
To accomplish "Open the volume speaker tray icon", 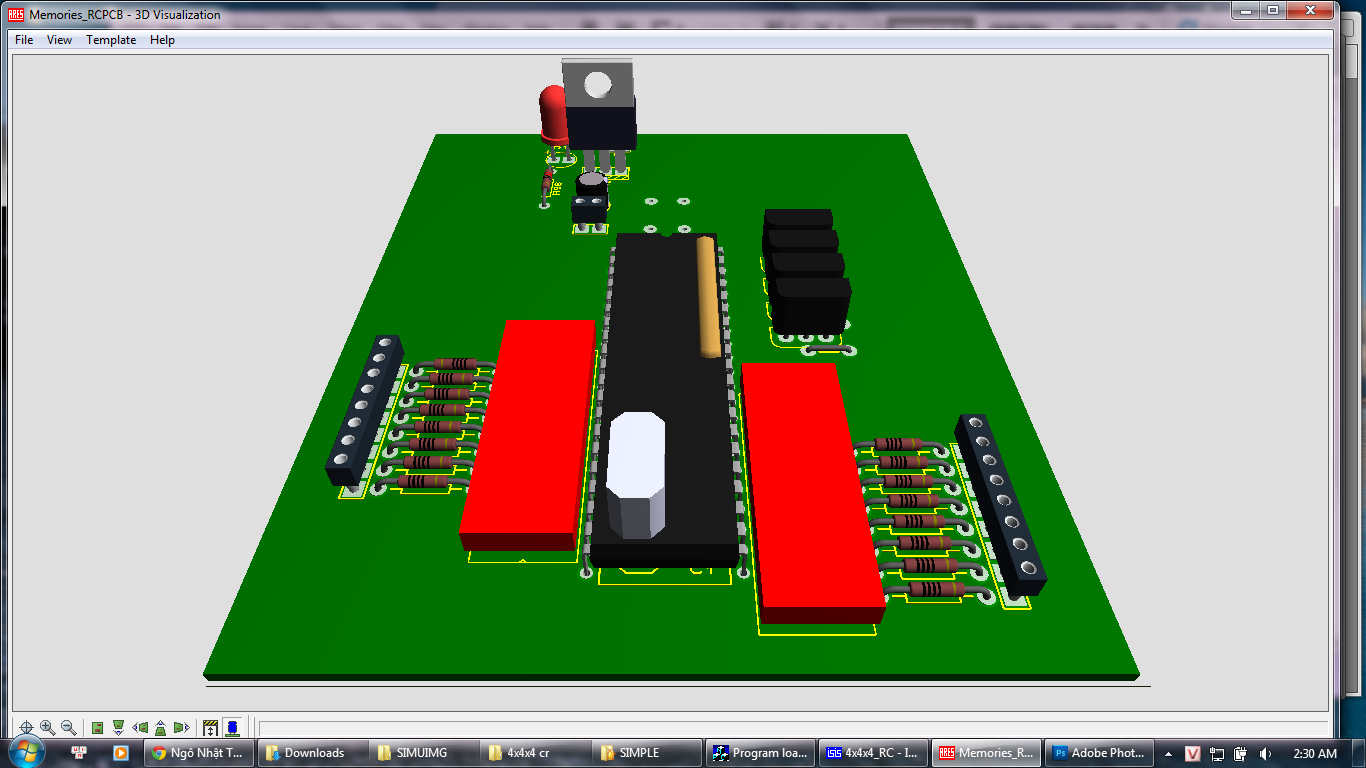I will pyautogui.click(x=1265, y=753).
